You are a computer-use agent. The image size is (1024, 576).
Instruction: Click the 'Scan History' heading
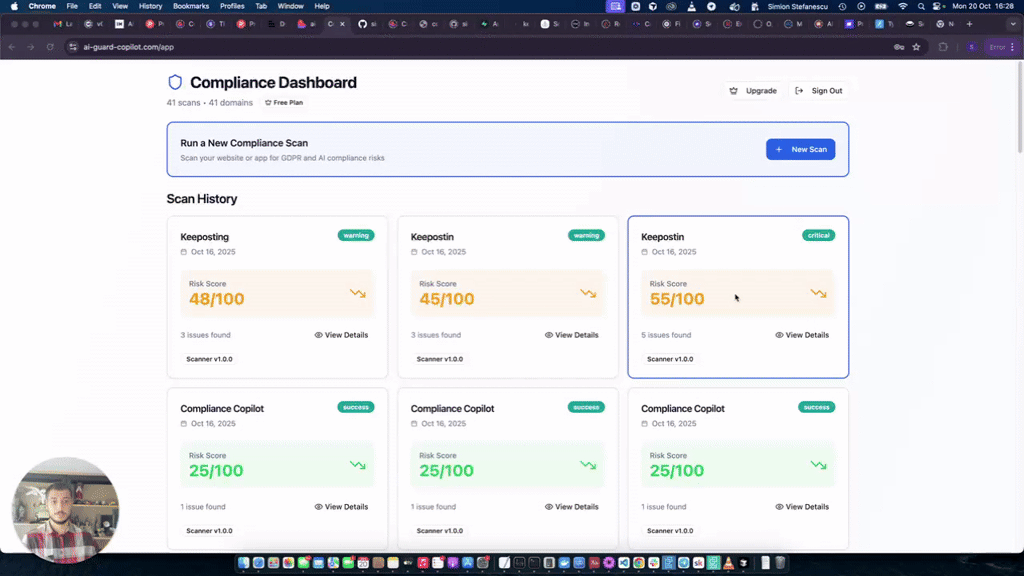pos(202,199)
